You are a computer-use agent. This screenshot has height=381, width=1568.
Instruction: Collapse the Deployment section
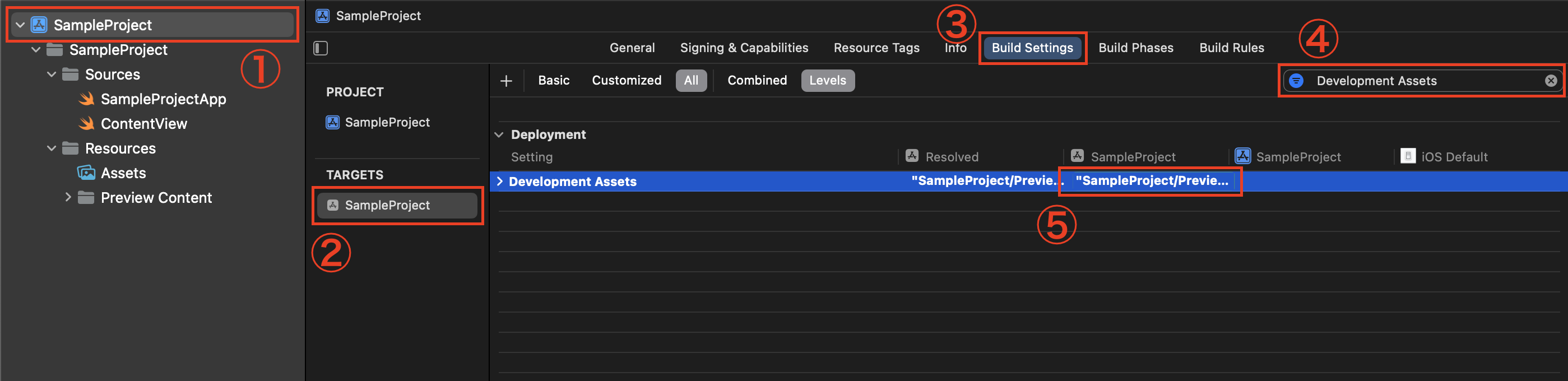pyautogui.click(x=499, y=134)
